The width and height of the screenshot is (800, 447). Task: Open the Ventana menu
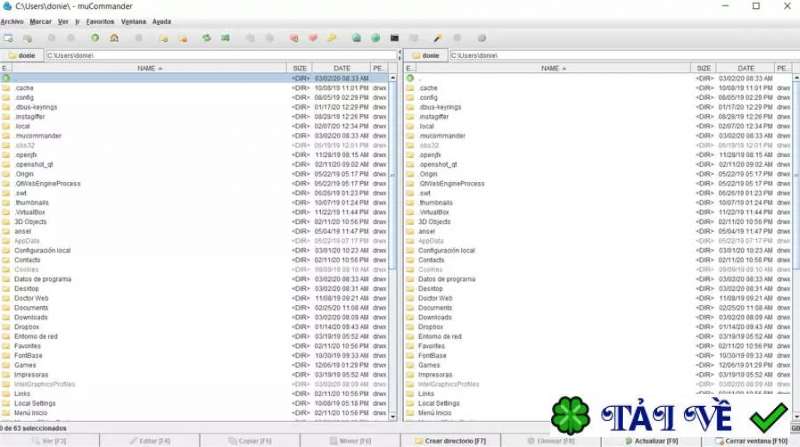tap(133, 21)
